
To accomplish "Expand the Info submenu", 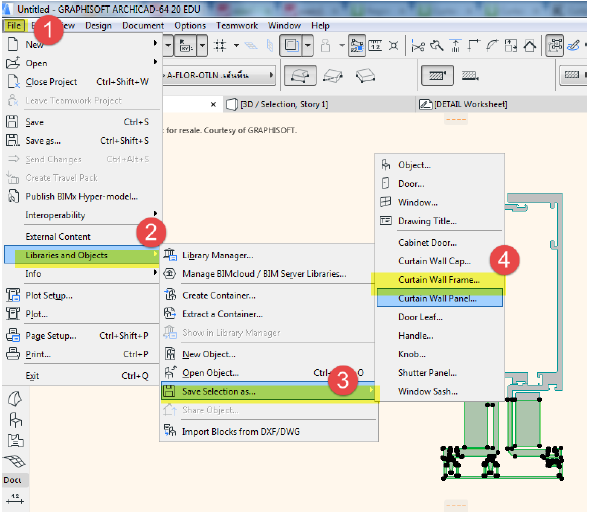I will [x=82, y=273].
